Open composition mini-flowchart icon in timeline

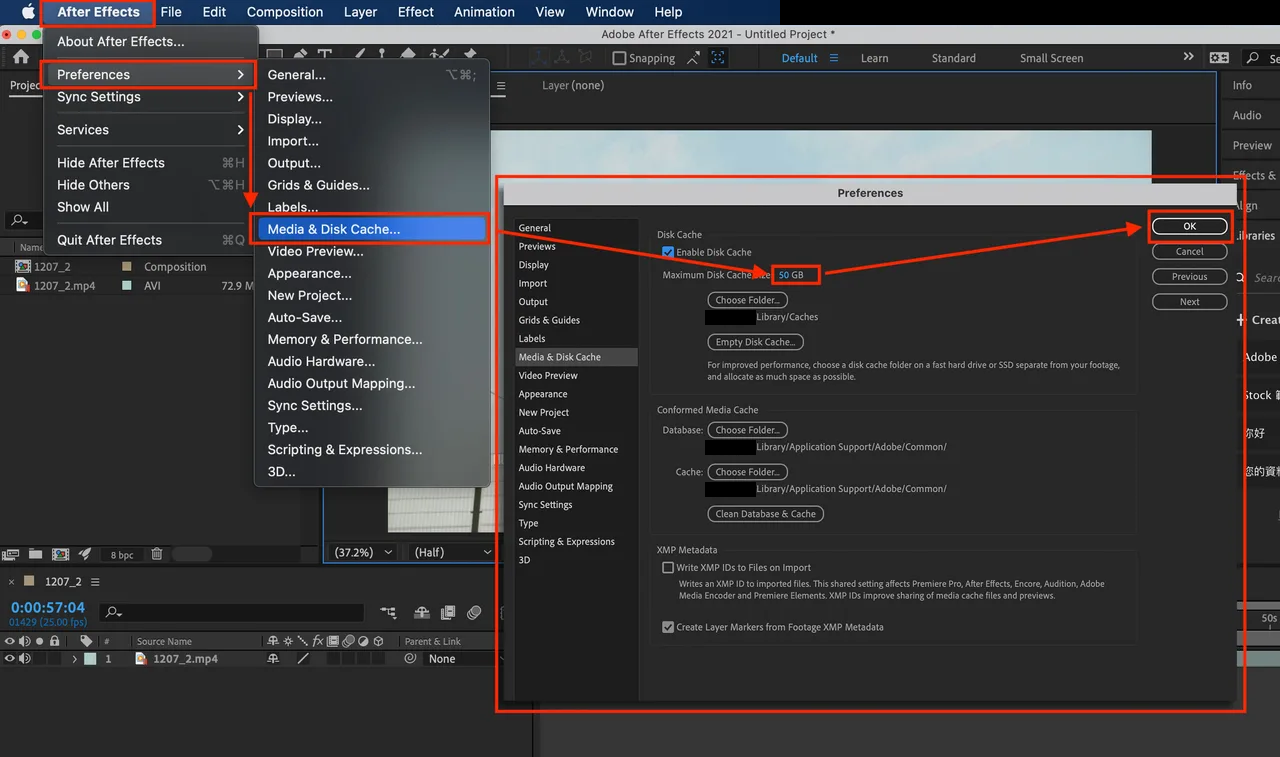[x=389, y=612]
